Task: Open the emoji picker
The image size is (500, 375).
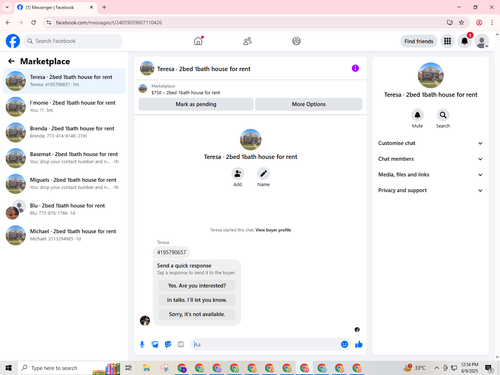Action: pos(345,344)
